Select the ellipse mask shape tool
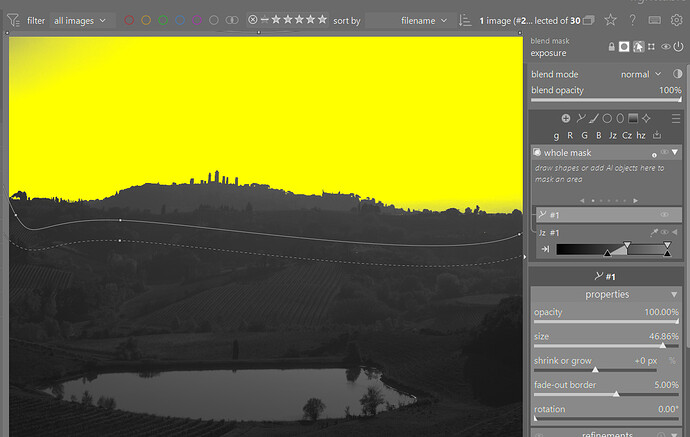 coord(620,118)
